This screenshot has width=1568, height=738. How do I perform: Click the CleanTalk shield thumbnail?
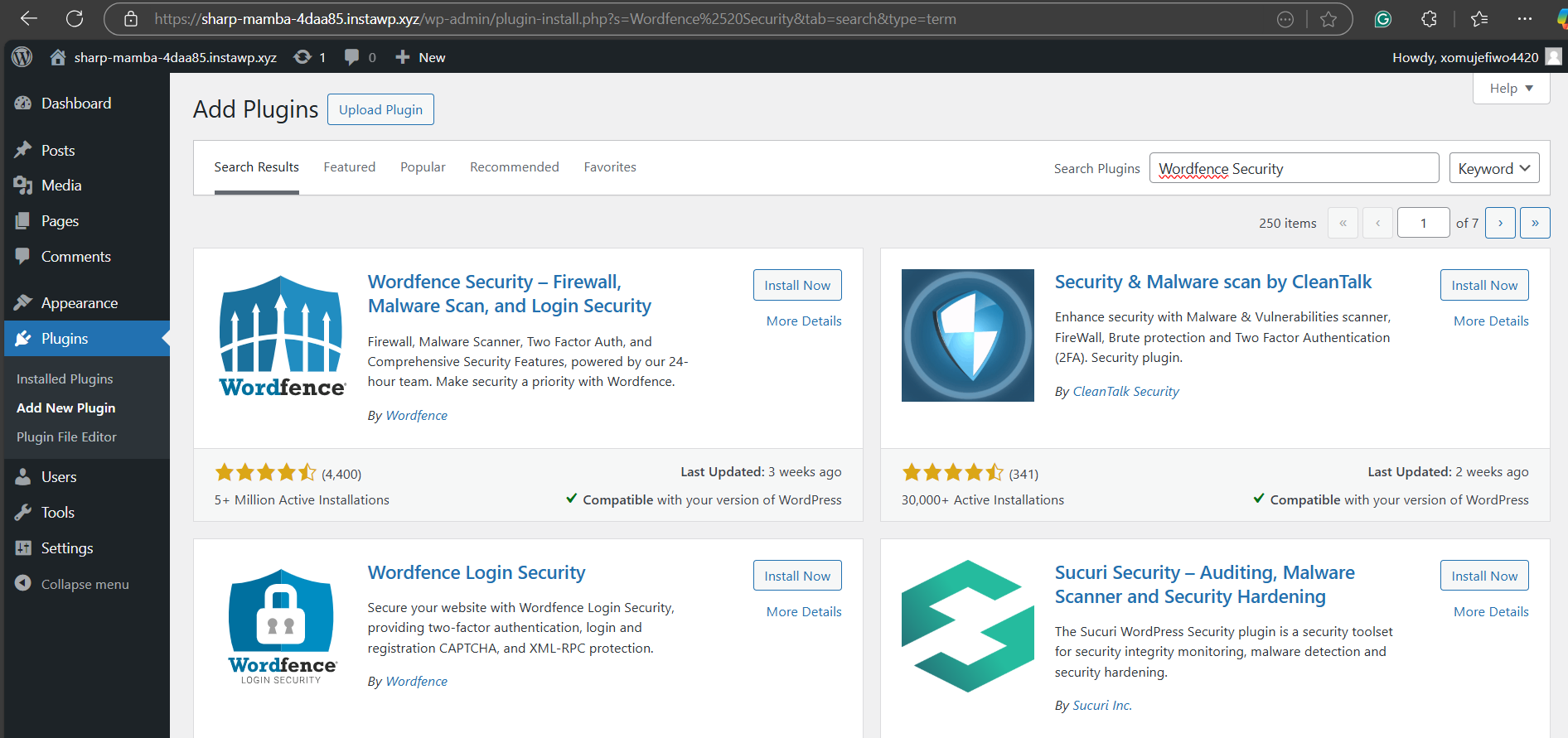click(x=968, y=335)
